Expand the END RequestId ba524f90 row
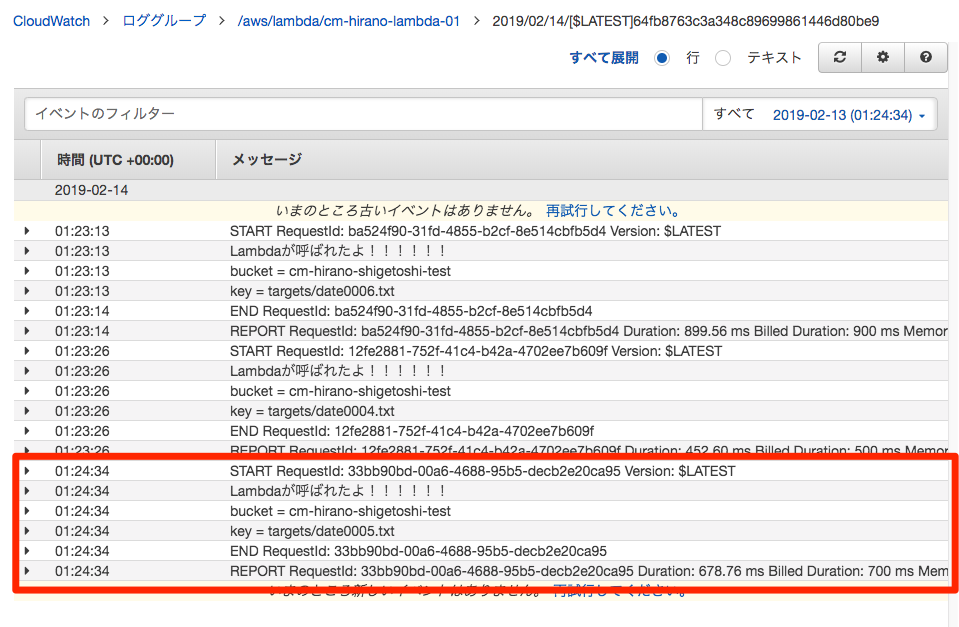Image resolution: width=959 pixels, height=627 pixels. (27, 311)
